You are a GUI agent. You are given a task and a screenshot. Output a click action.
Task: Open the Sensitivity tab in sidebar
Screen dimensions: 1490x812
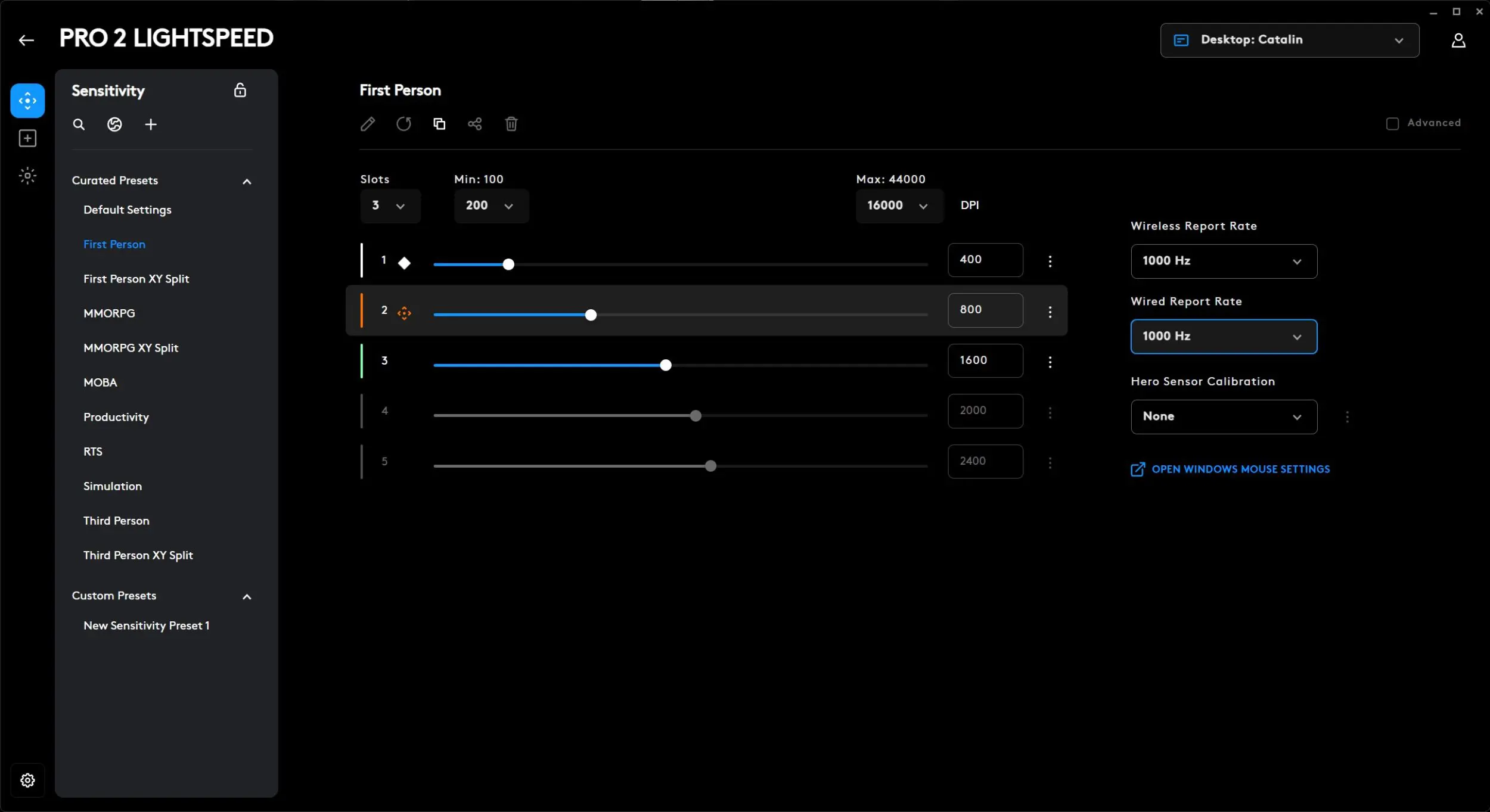[x=27, y=101]
